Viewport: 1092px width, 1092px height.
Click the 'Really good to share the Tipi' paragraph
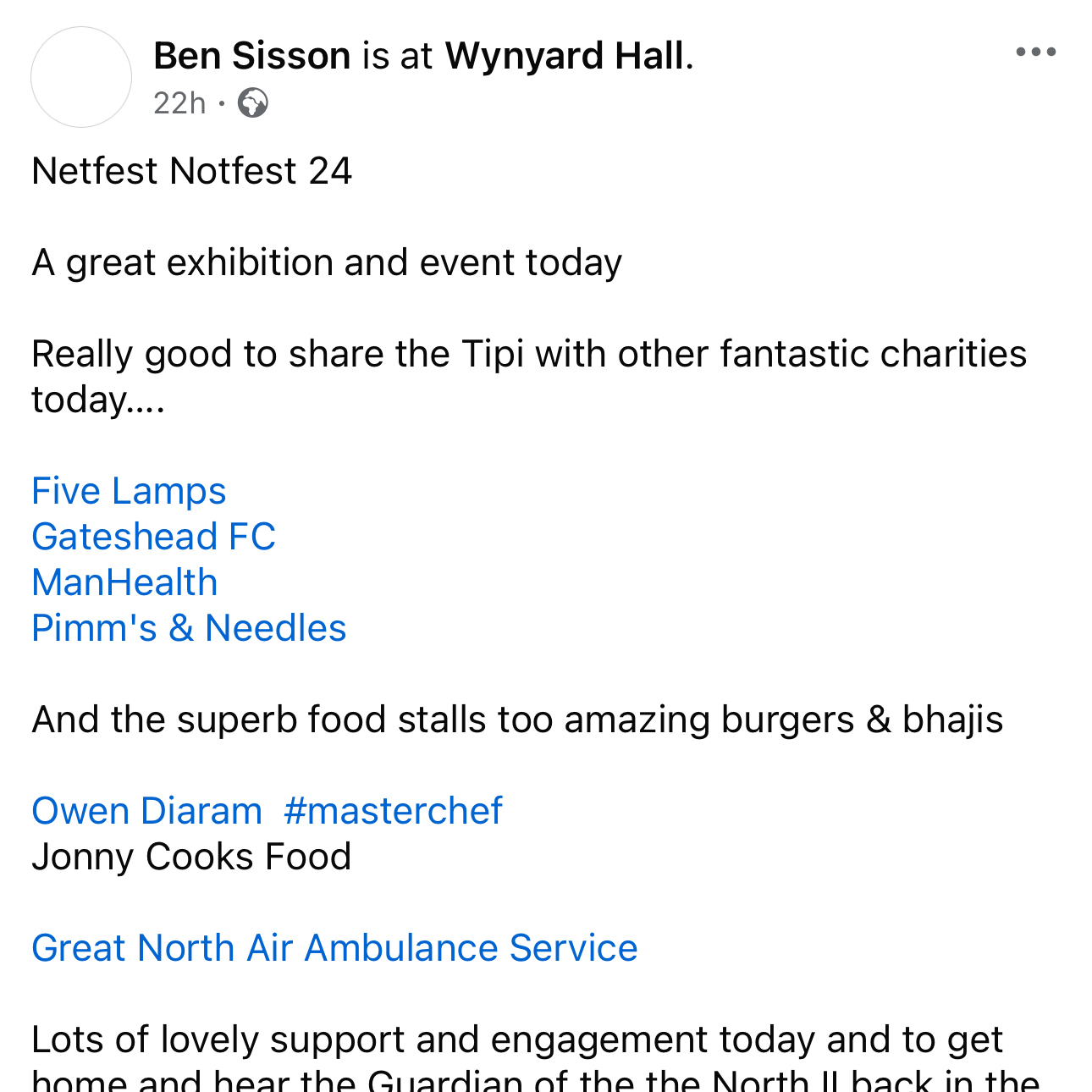[528, 354]
